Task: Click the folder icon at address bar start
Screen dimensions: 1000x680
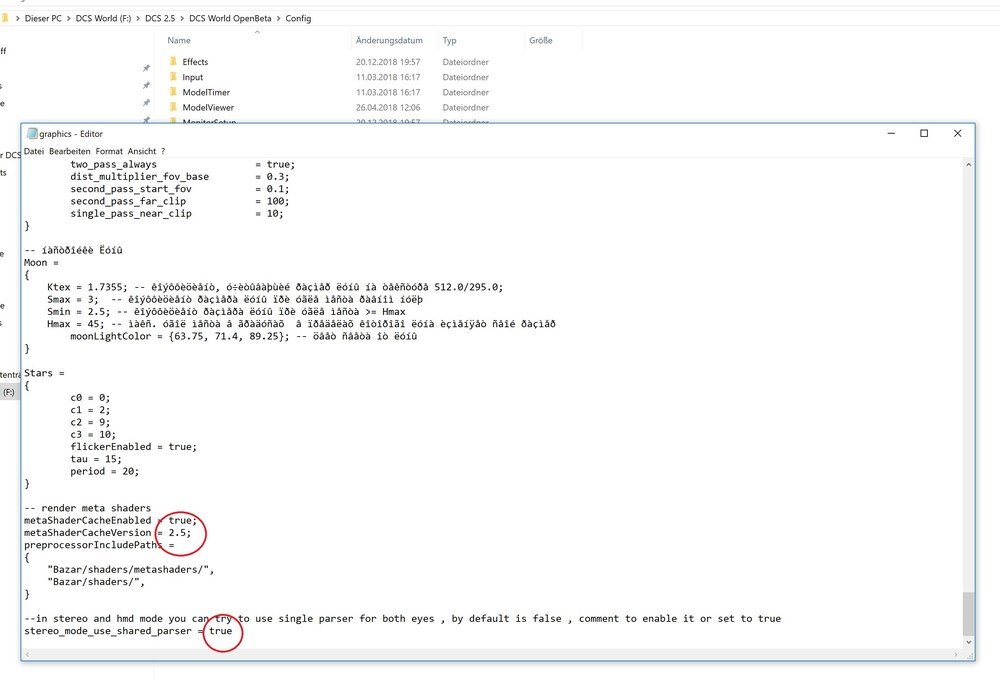Action: click(x=5, y=18)
